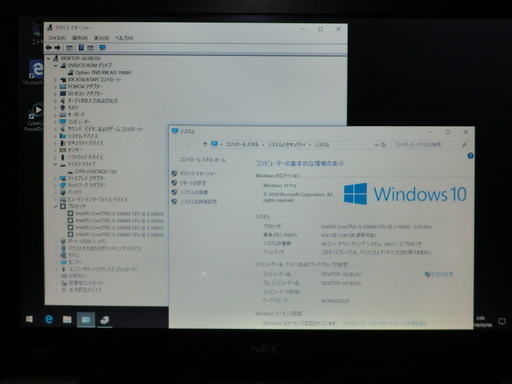Open the address bar history dropdown arrow

click(376, 145)
